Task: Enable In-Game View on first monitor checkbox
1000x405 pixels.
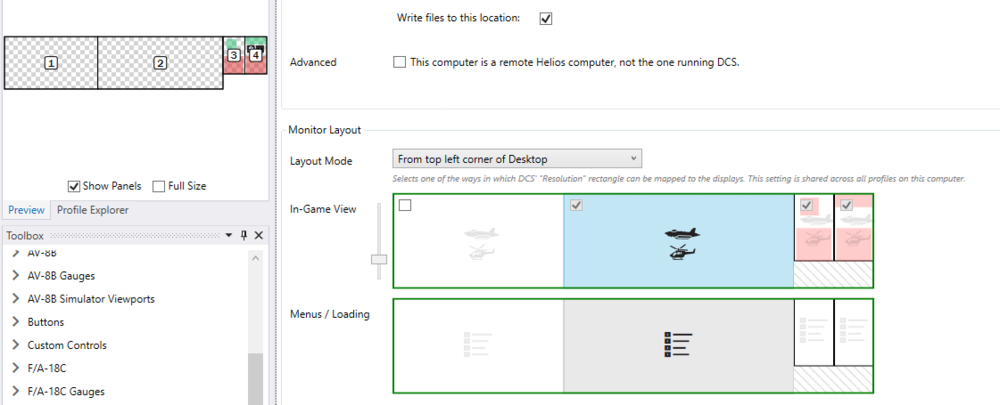Action: 405,206
